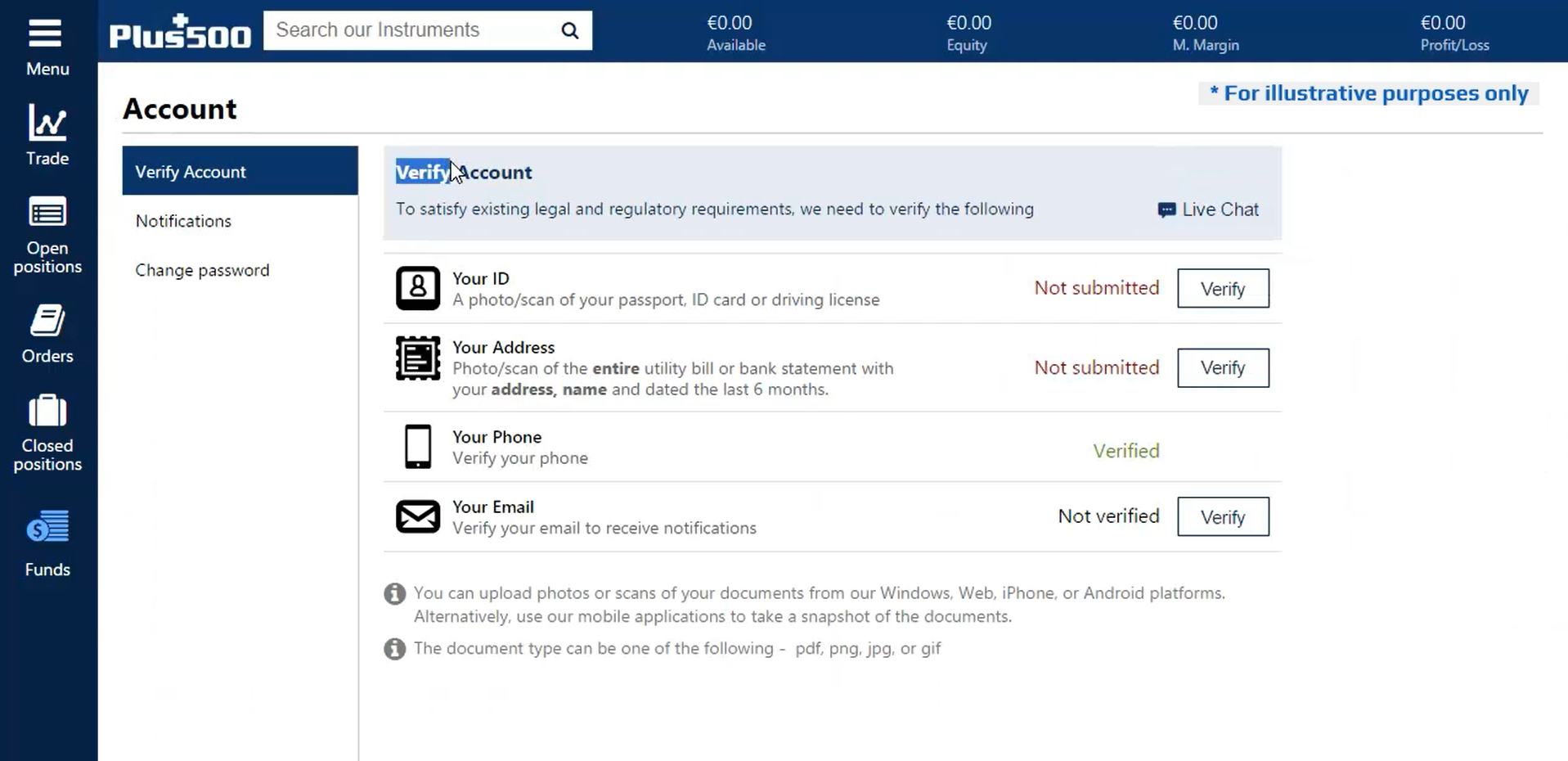
Task: Click Not submitted status for Your ID
Action: tap(1097, 288)
